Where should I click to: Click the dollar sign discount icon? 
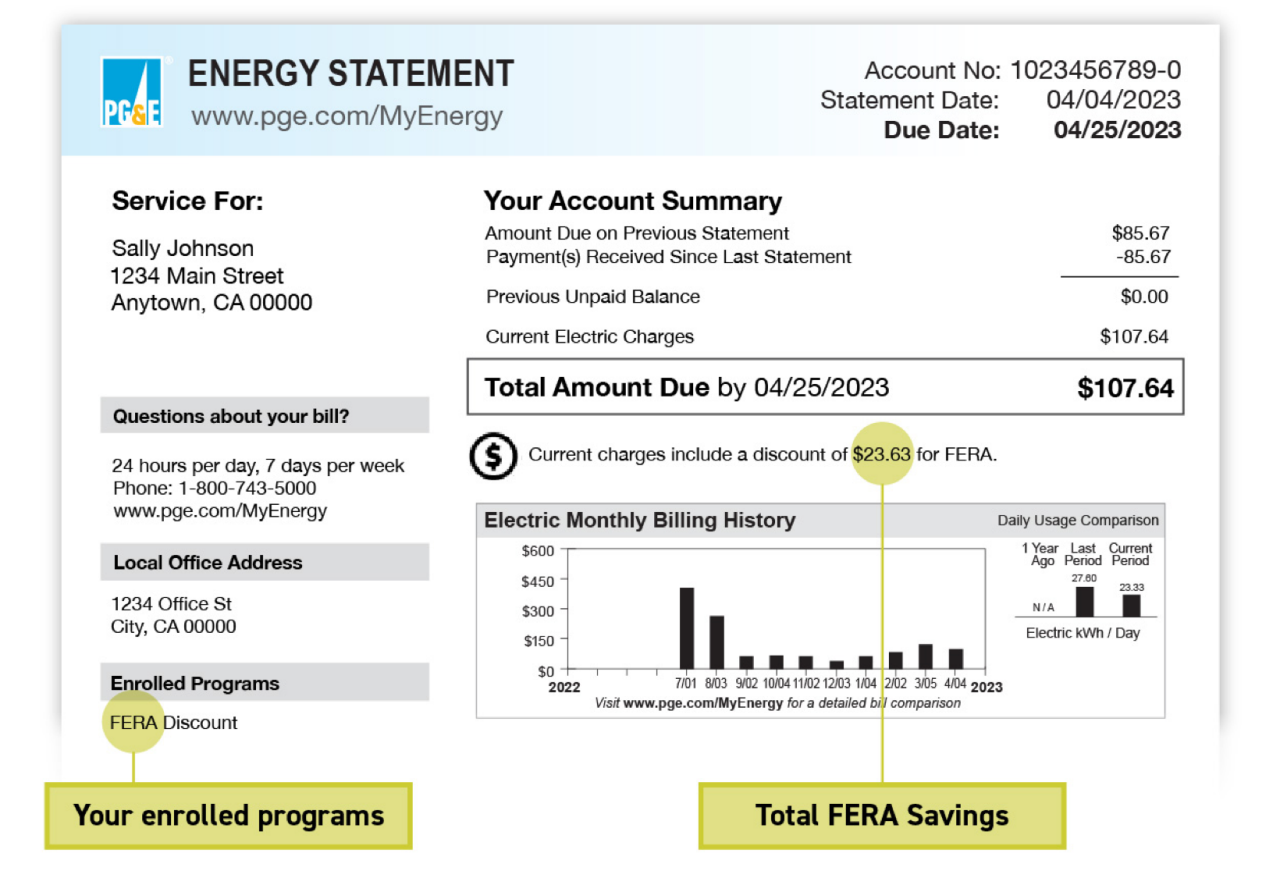(492, 455)
